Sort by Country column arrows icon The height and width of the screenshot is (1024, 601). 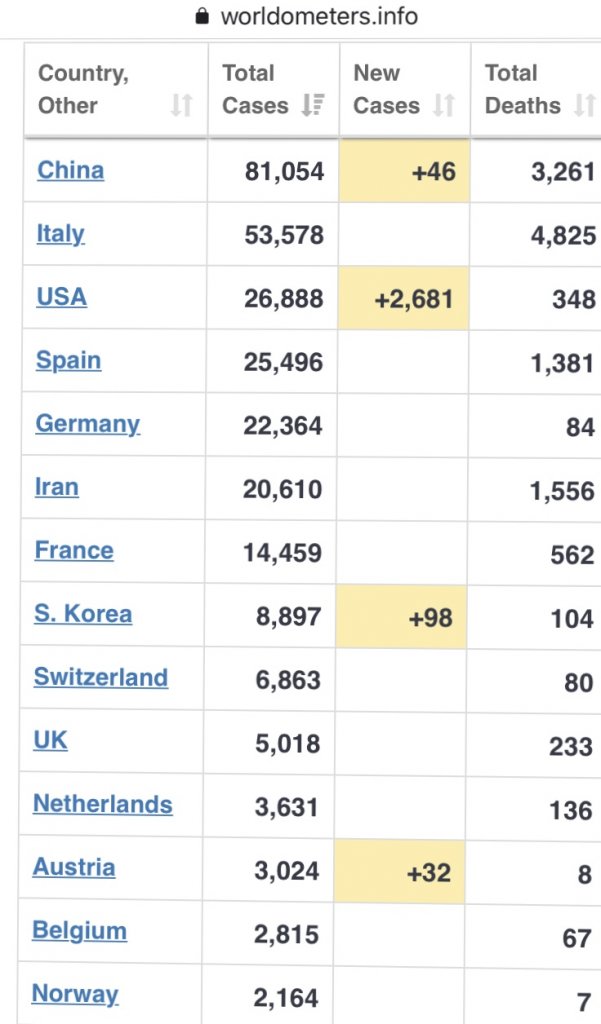click(182, 105)
